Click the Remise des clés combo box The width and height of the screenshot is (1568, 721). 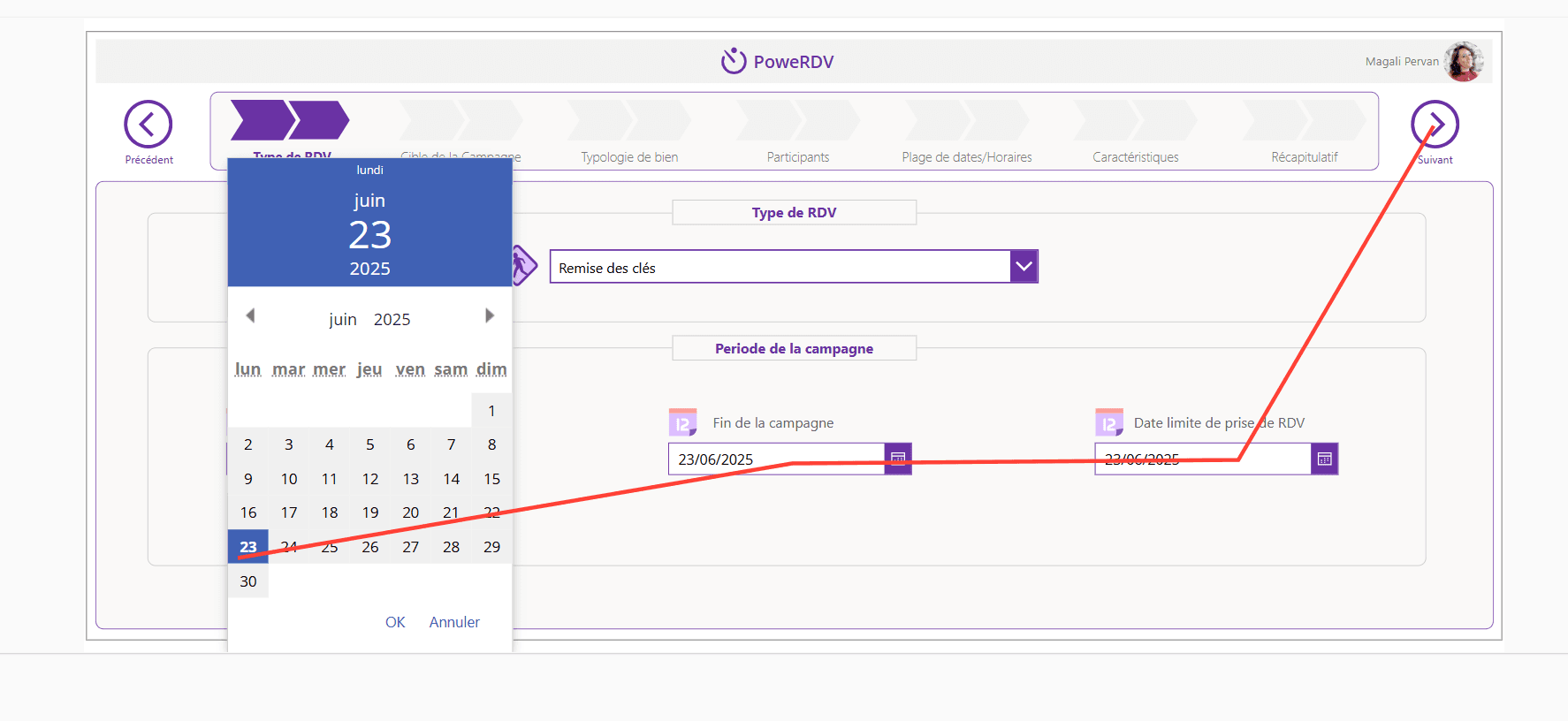click(x=793, y=266)
